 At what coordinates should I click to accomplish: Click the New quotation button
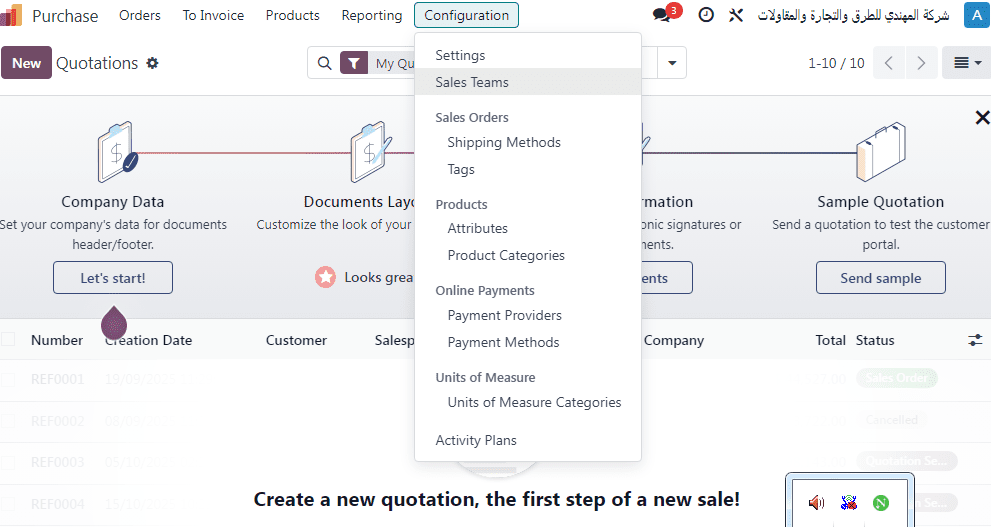(26, 63)
